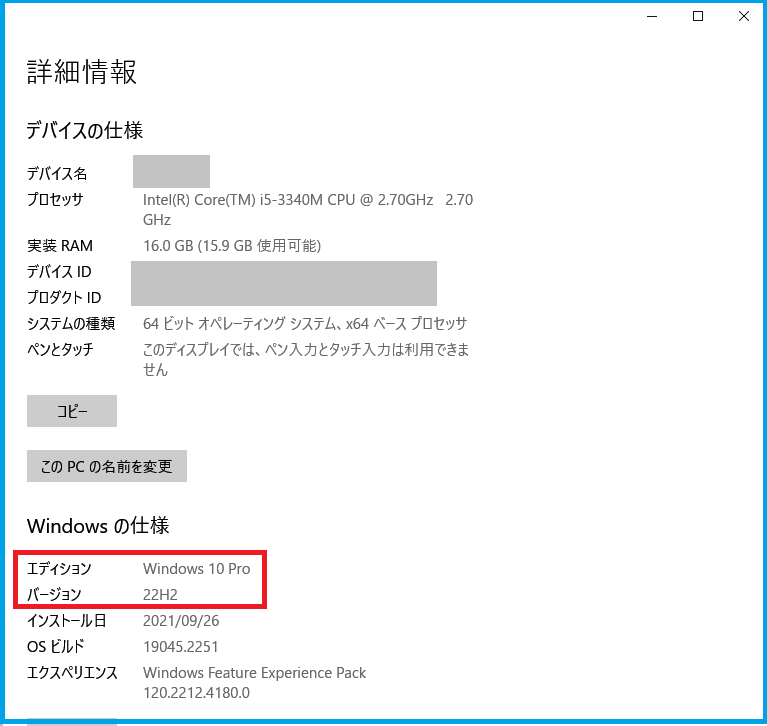Select the Intel(R) Core(TM) i5-3340M processor value
The width and height of the screenshot is (767, 726).
(308, 209)
